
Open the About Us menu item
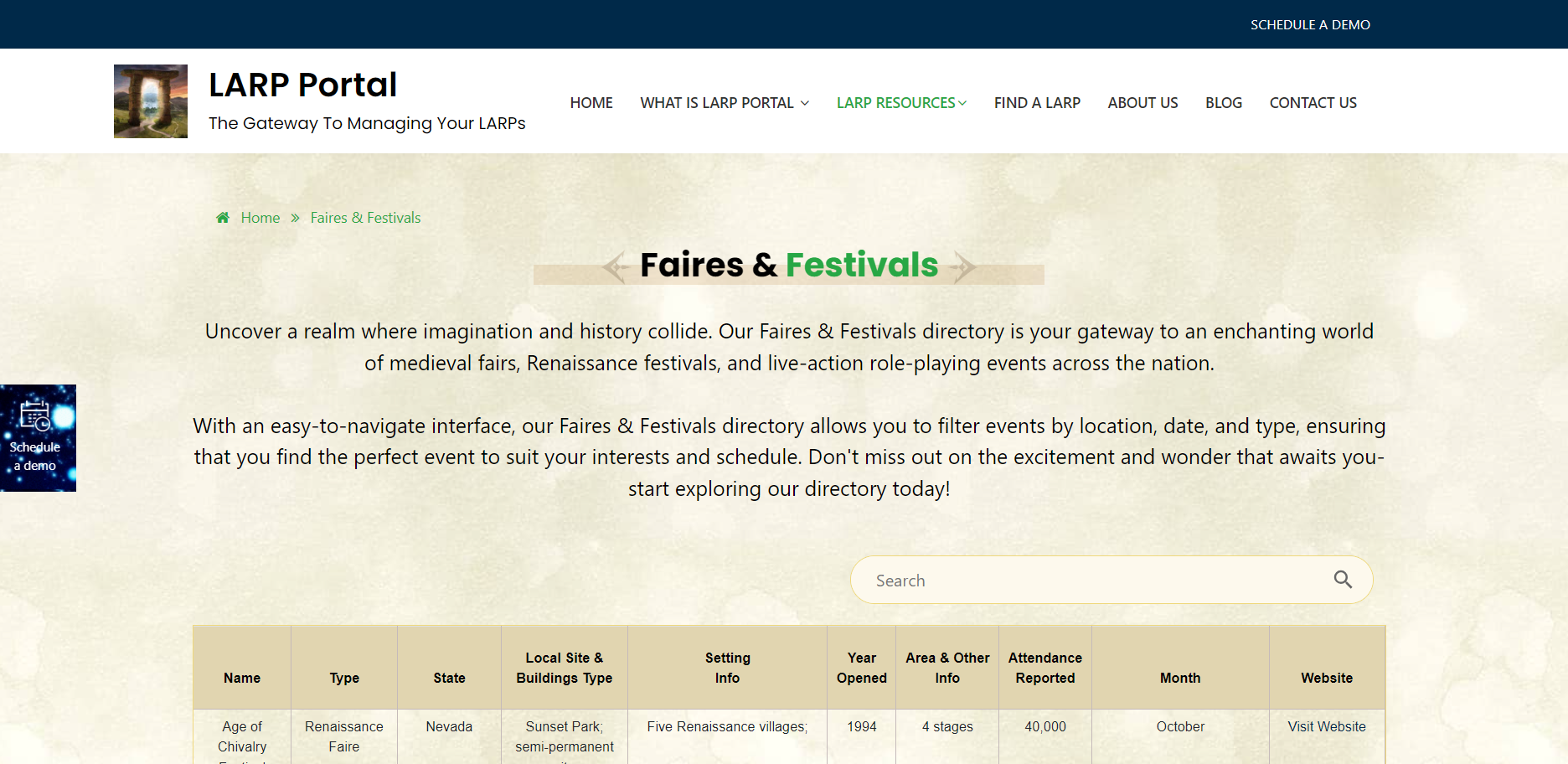pos(1142,103)
